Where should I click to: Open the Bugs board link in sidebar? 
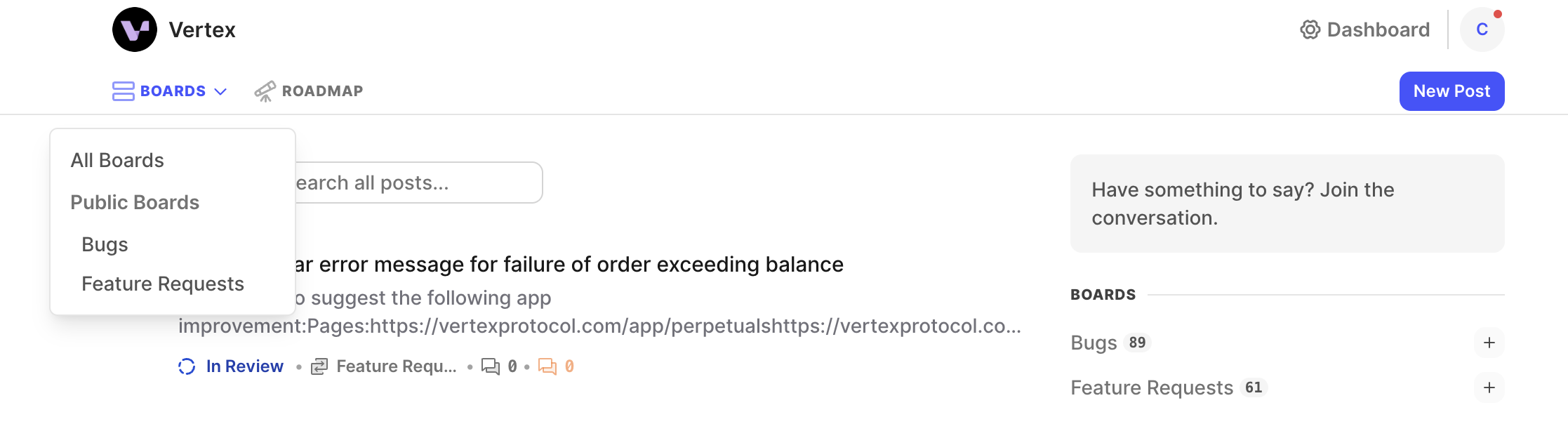click(1094, 343)
